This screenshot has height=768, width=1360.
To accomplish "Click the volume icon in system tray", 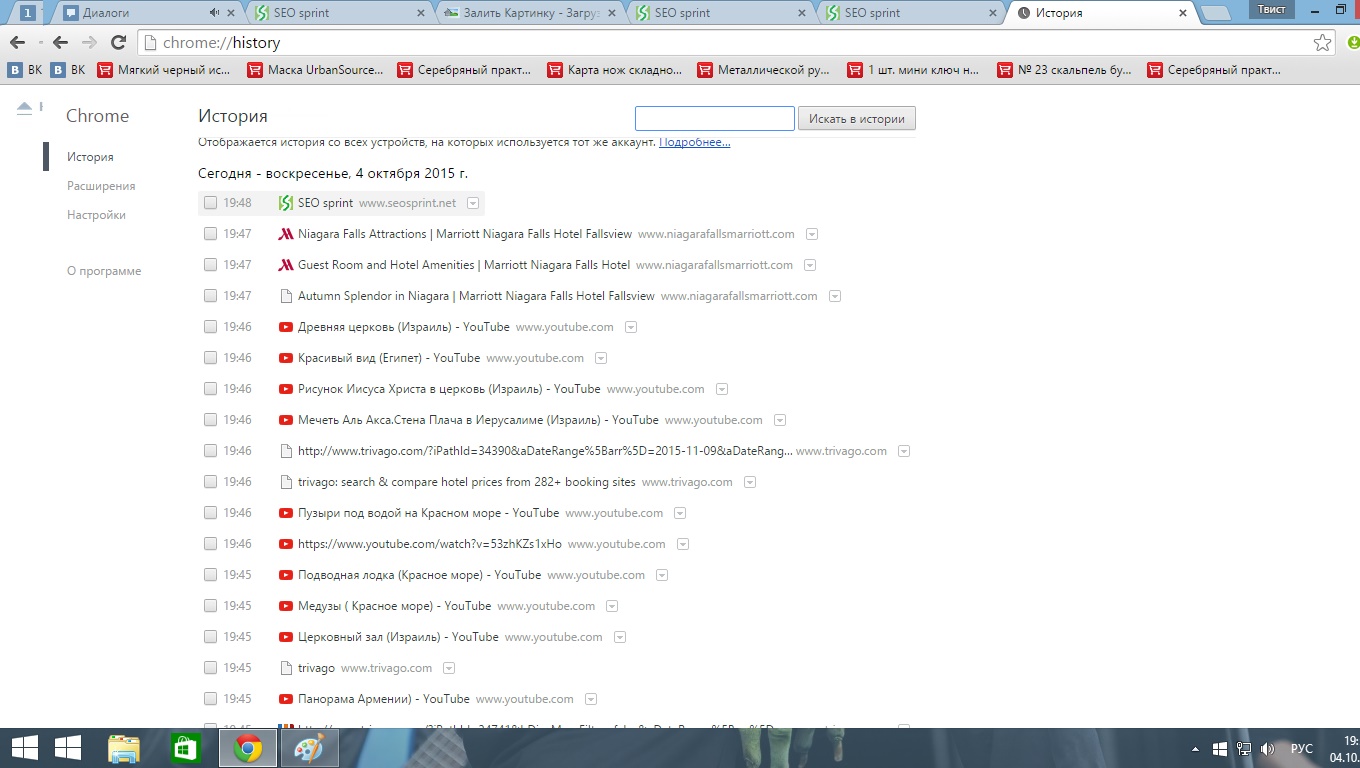I will [1267, 748].
